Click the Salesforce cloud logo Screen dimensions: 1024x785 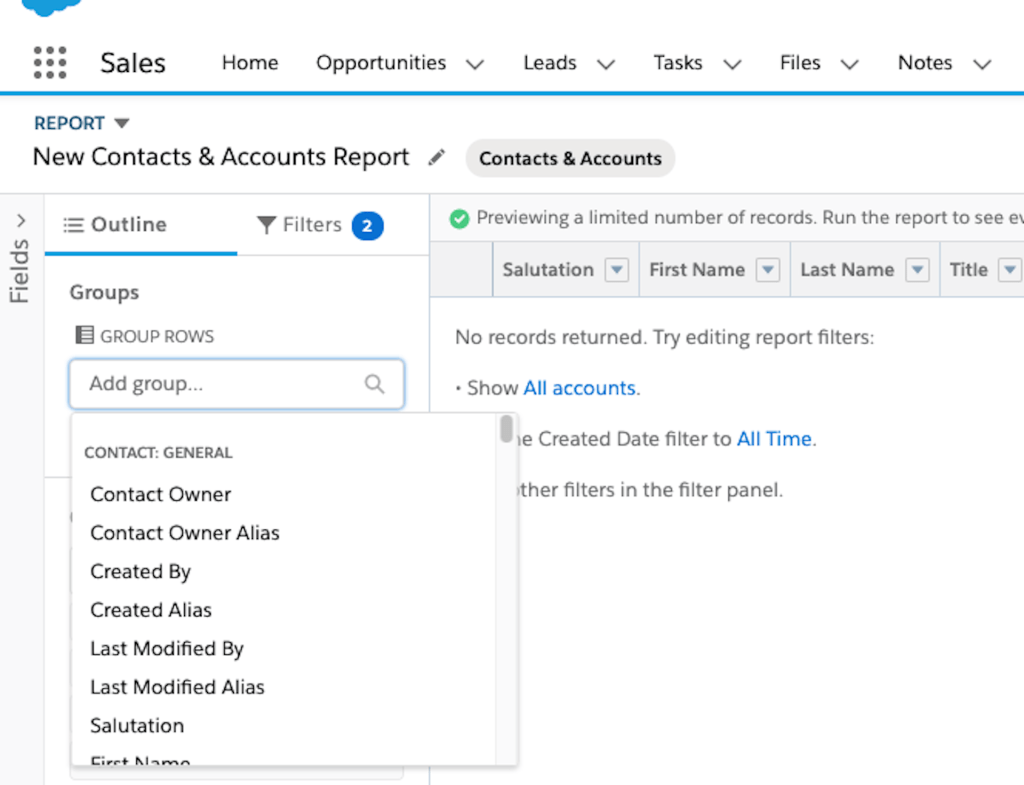[x=50, y=7]
